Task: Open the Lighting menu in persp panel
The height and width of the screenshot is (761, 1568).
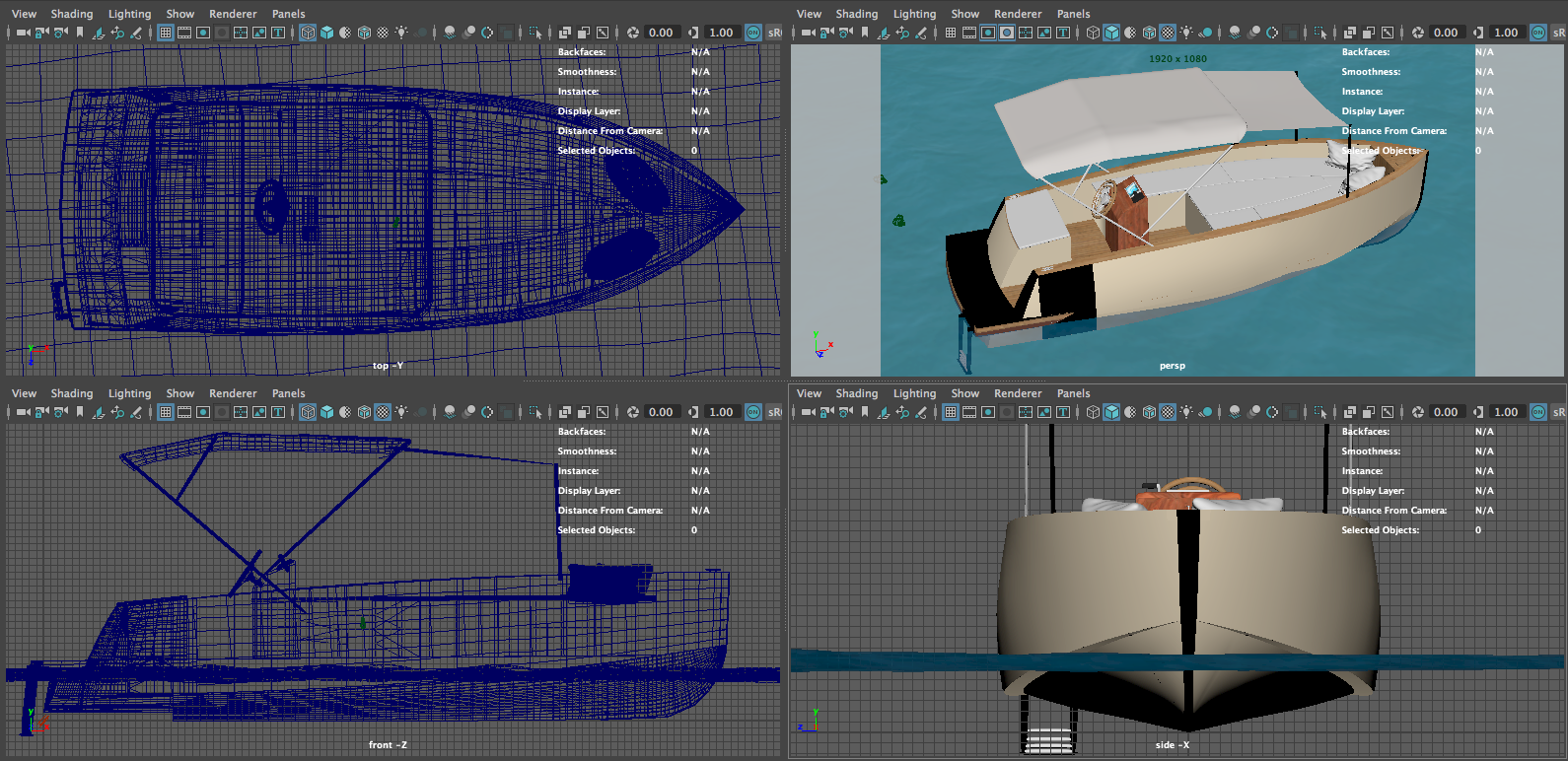Action: (x=915, y=14)
